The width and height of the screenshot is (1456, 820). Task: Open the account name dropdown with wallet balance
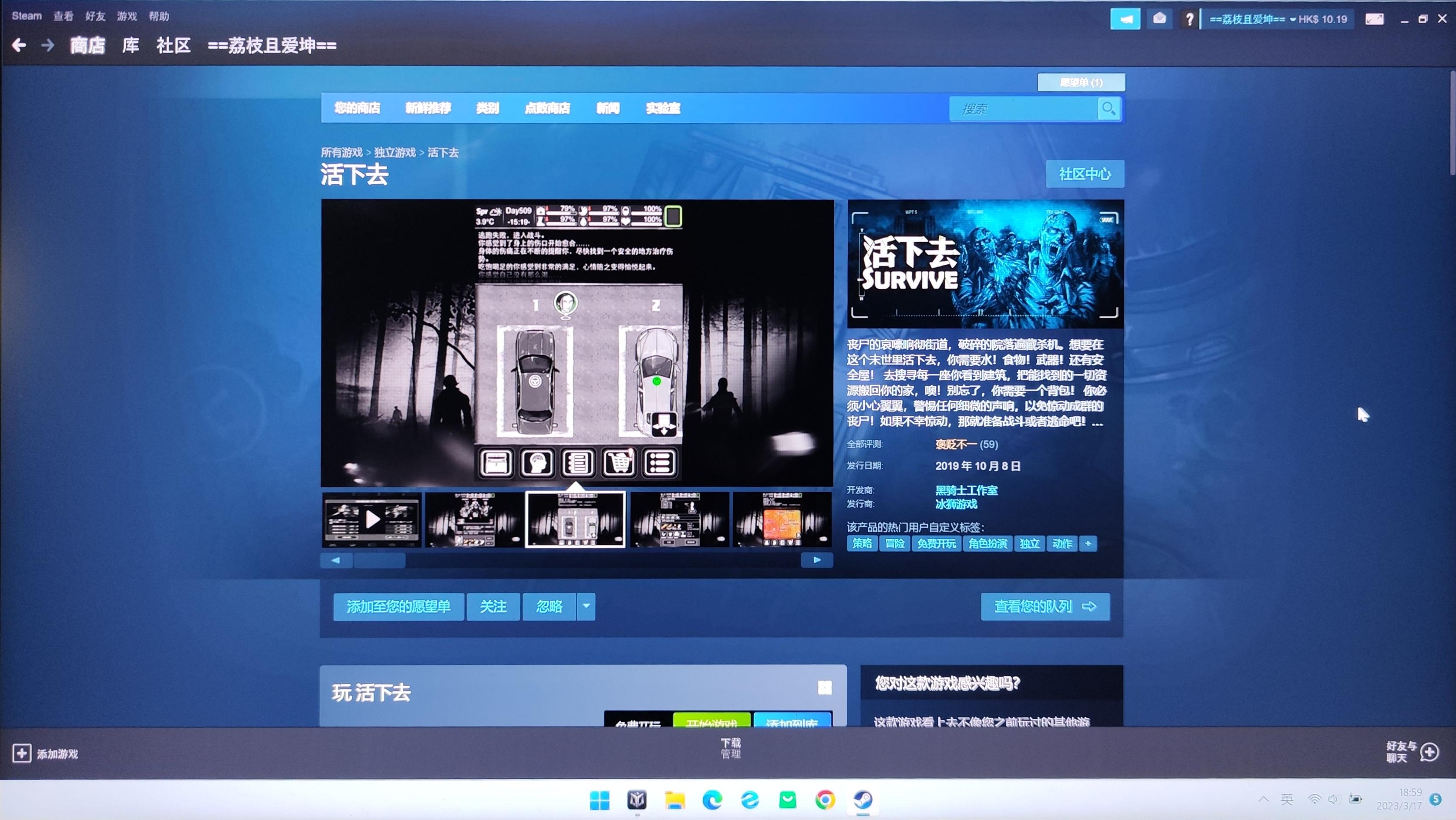[1277, 19]
